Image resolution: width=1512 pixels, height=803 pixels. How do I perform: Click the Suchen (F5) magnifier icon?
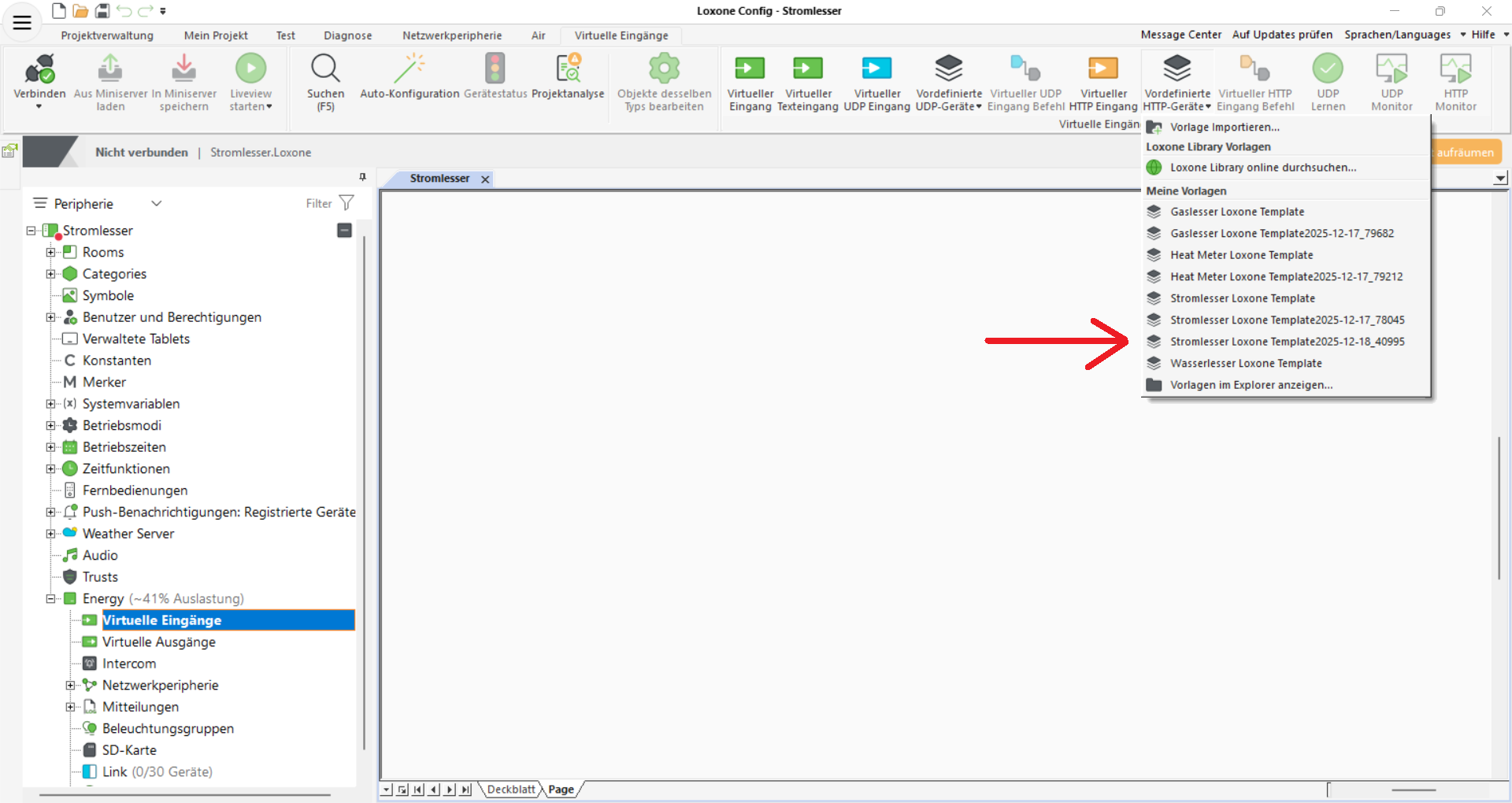325,69
